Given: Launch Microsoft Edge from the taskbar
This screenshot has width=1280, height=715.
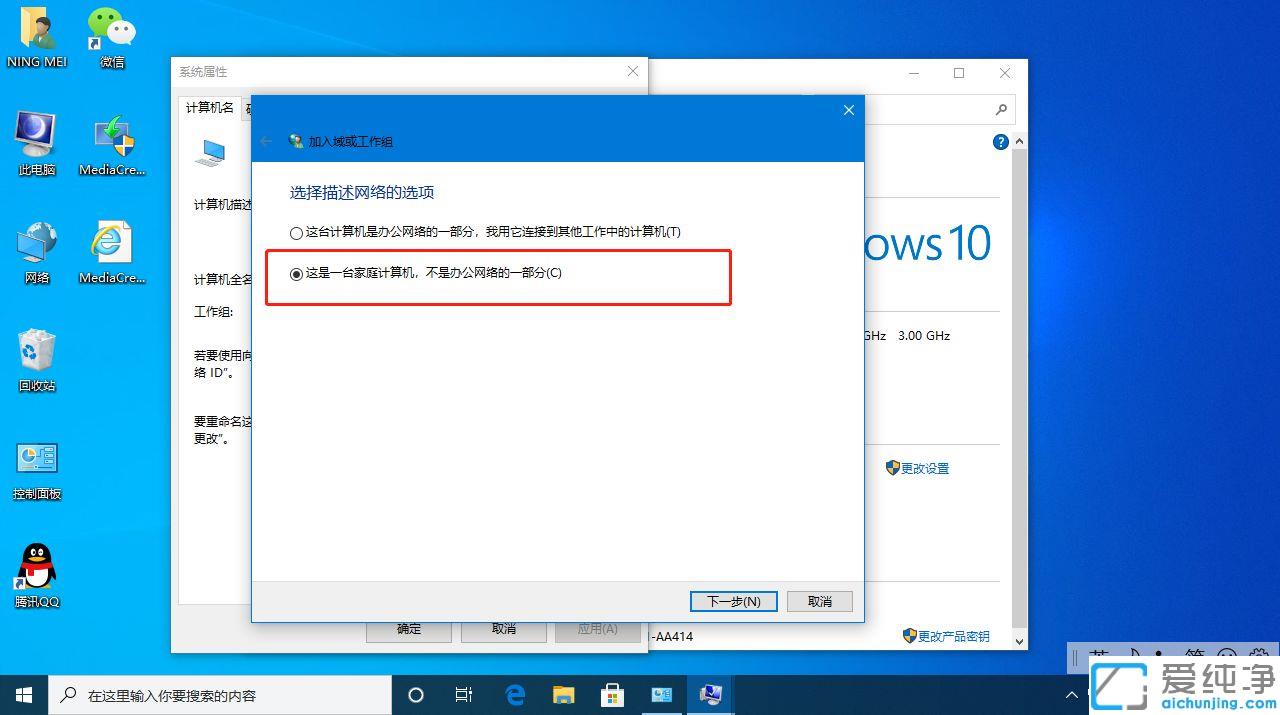Looking at the screenshot, I should pos(514,694).
